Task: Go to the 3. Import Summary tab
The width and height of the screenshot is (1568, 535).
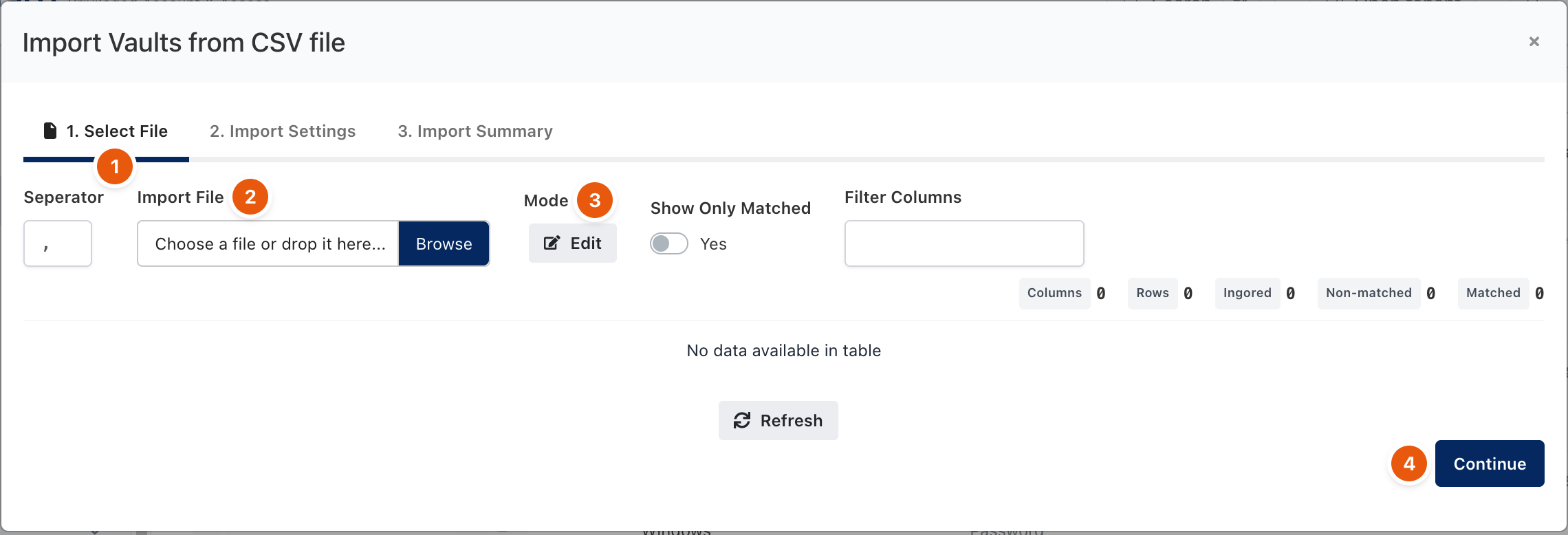Action: point(475,131)
